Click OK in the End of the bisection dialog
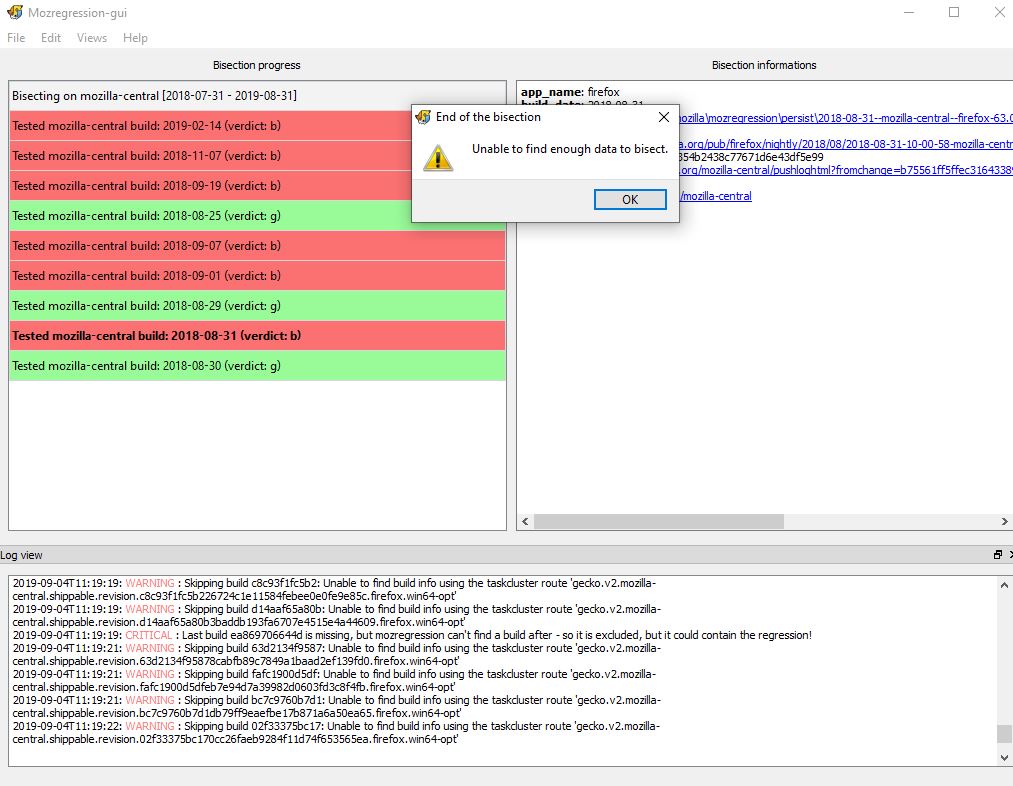Viewport: 1013px width, 786px height. (630, 200)
